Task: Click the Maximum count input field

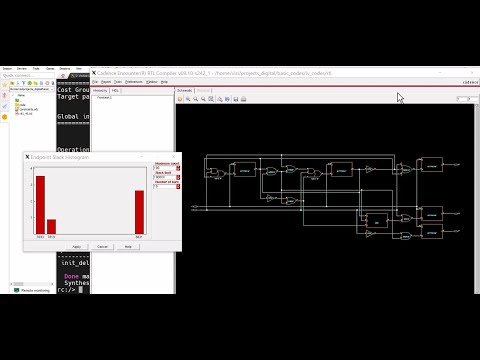Action: click(165, 168)
